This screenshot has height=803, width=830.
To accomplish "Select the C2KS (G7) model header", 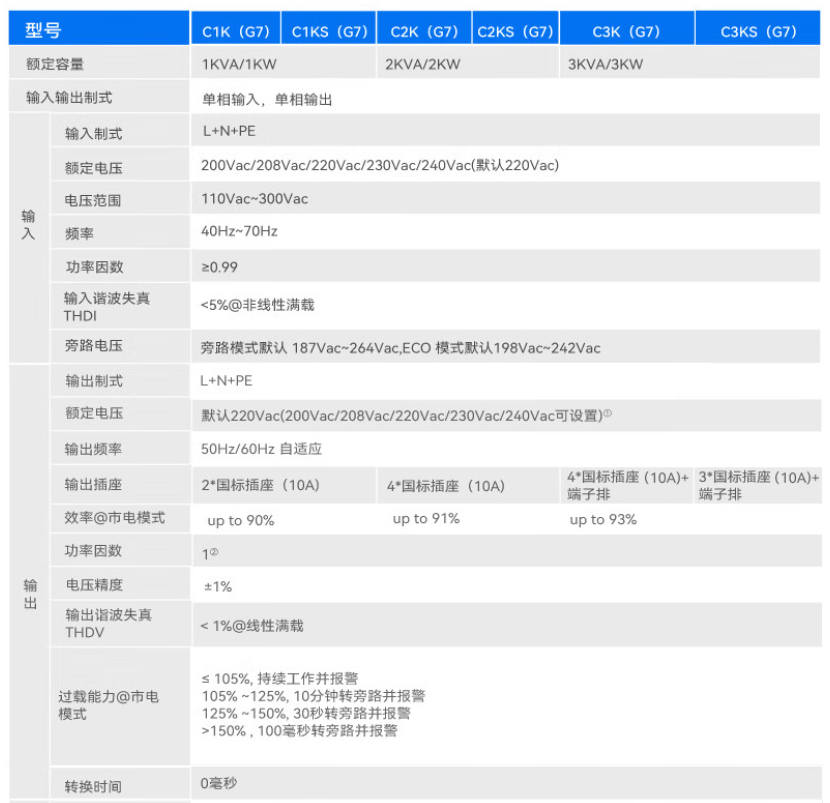I will tap(515, 29).
